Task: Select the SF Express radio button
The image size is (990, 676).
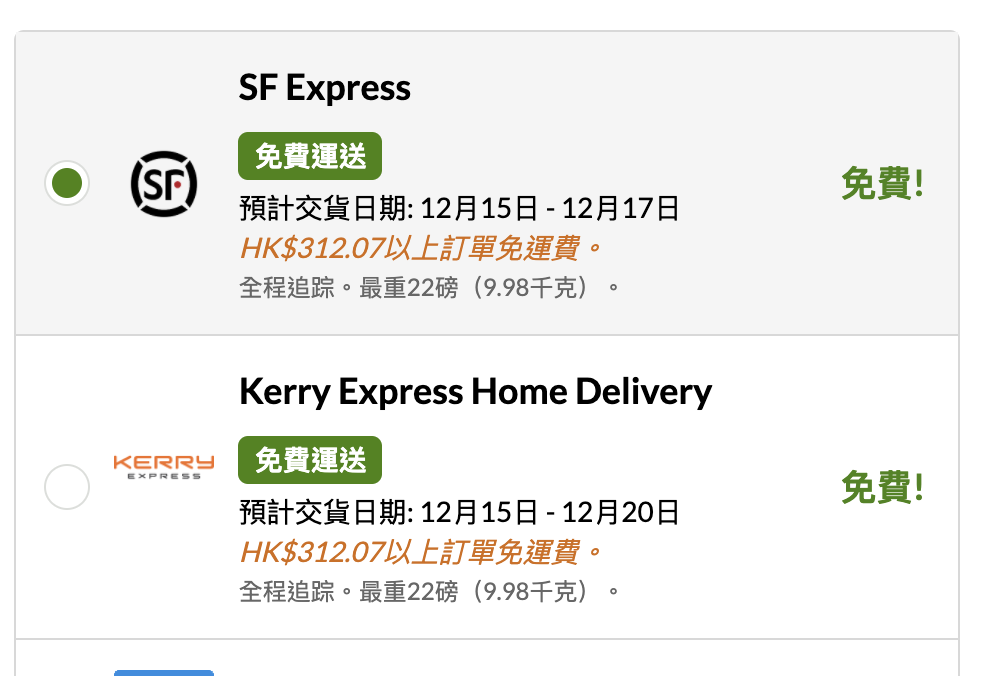Action: click(67, 183)
